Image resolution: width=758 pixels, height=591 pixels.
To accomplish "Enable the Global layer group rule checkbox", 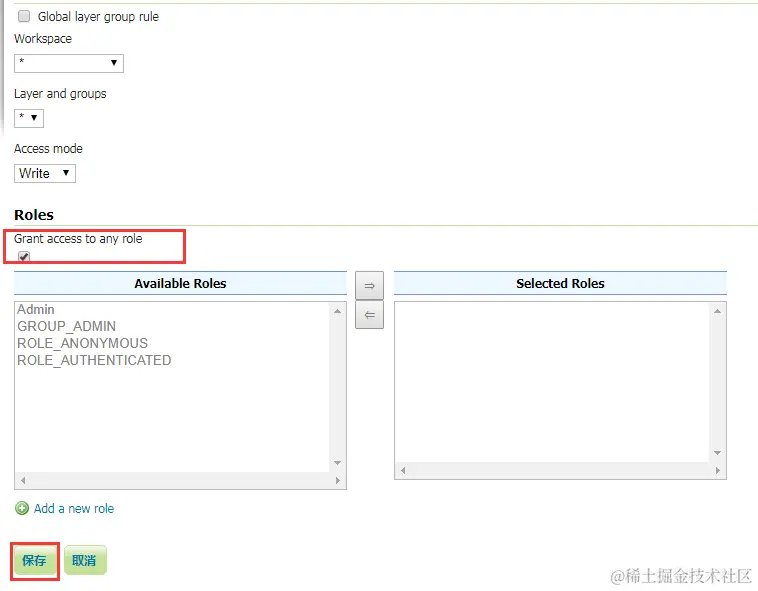I will coord(24,17).
